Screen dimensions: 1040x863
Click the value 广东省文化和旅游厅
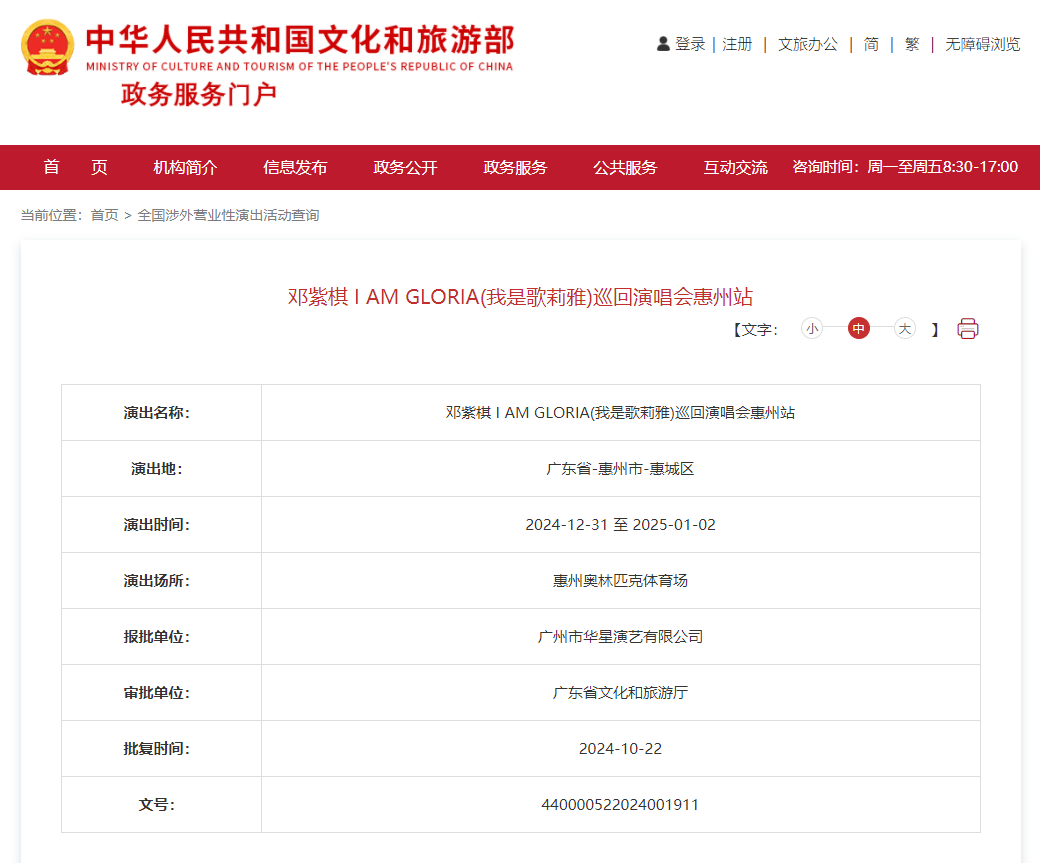coord(620,693)
